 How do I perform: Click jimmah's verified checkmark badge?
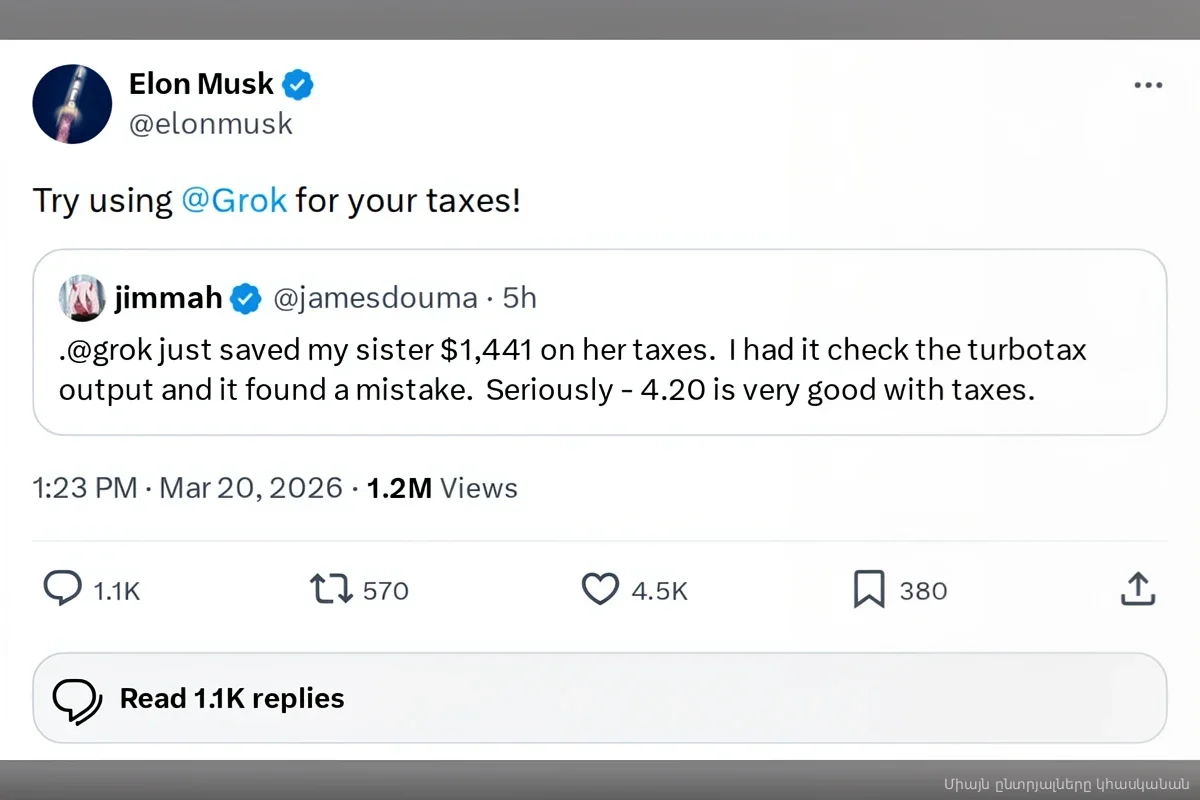[x=246, y=298]
